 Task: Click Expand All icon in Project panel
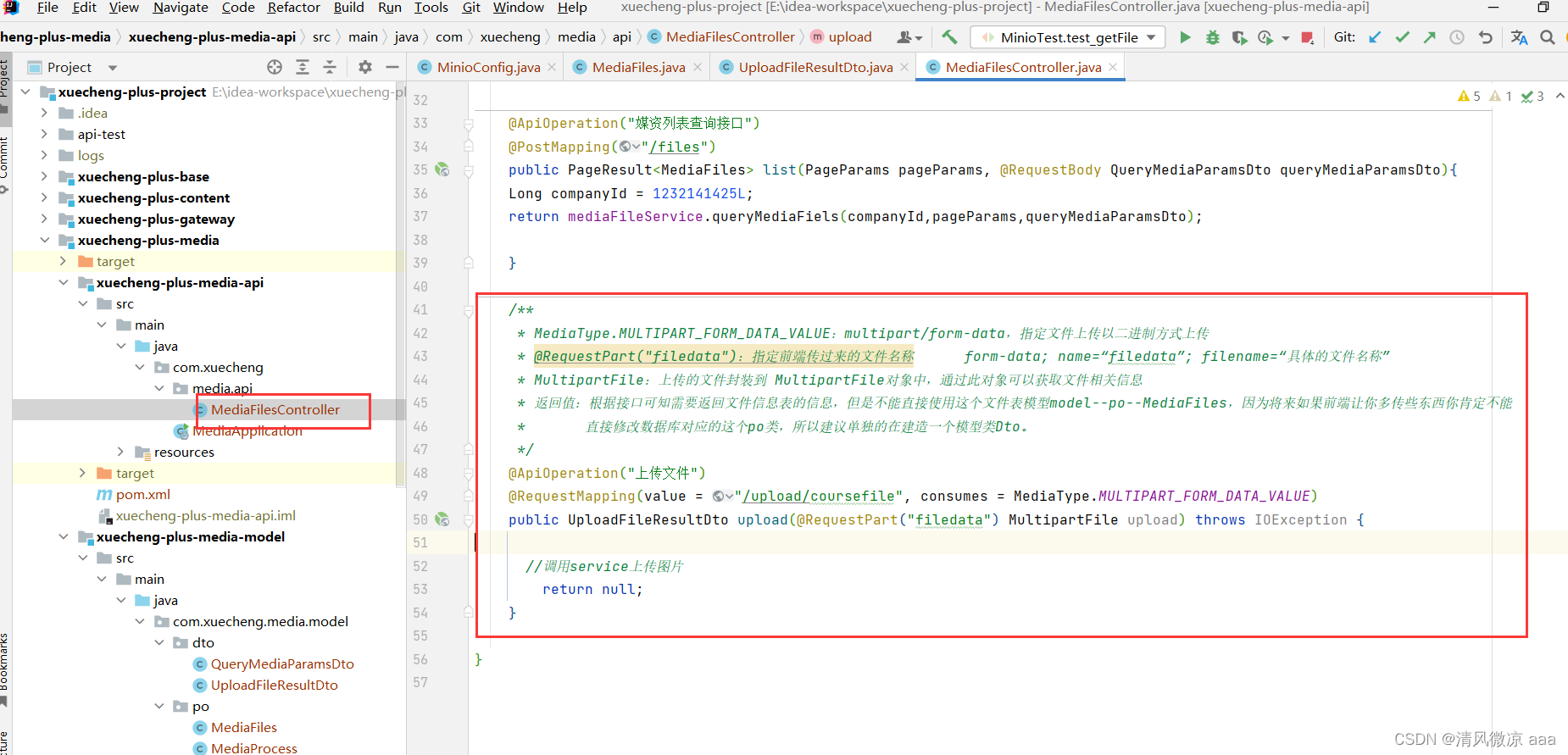303,67
